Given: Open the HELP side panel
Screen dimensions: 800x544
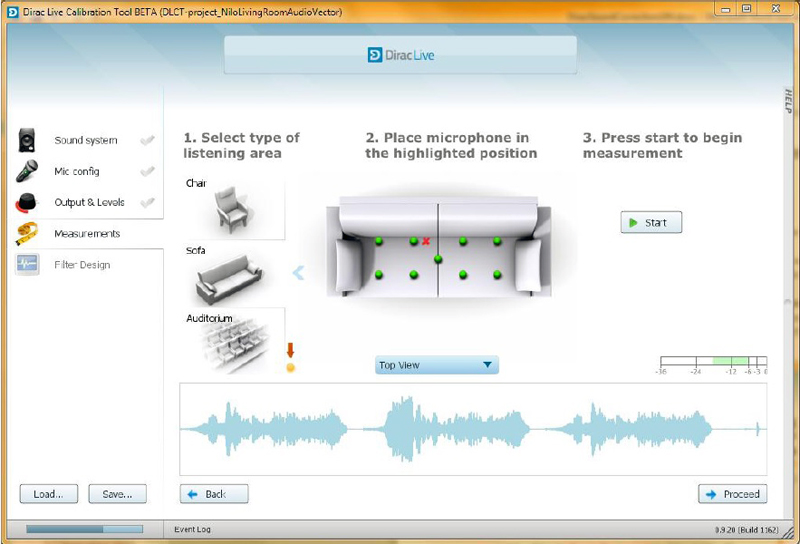Looking at the screenshot, I should (x=788, y=101).
